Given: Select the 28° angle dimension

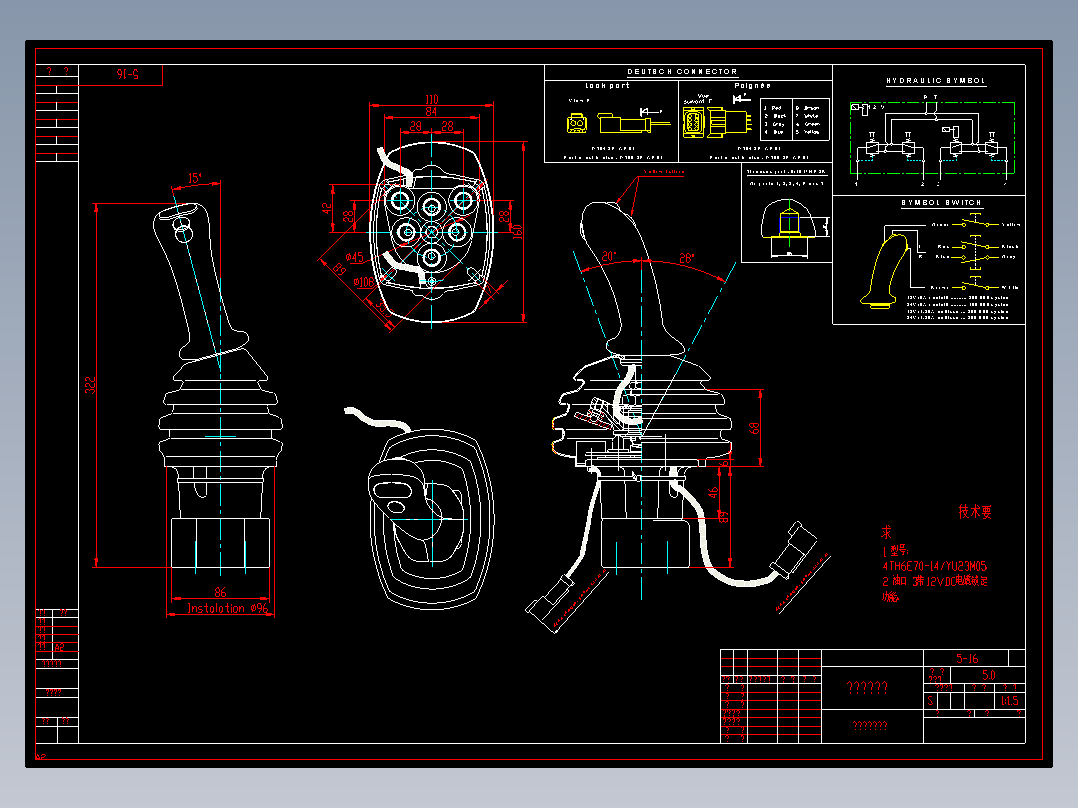Looking at the screenshot, I should pyautogui.click(x=687, y=259).
